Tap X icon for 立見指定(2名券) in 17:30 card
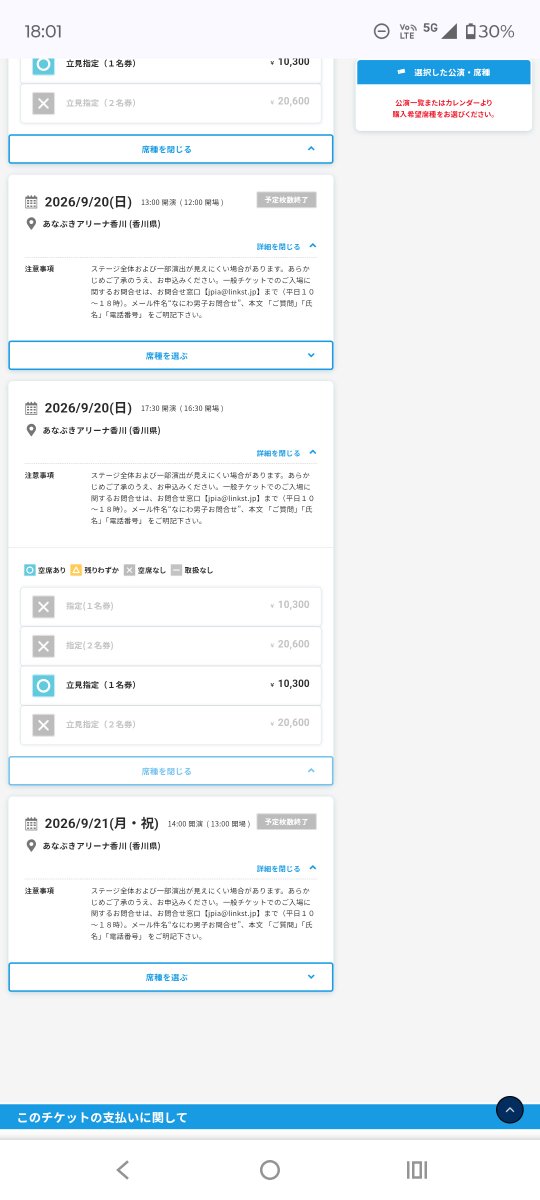Image resolution: width=540 pixels, height=1200 pixels. point(43,725)
